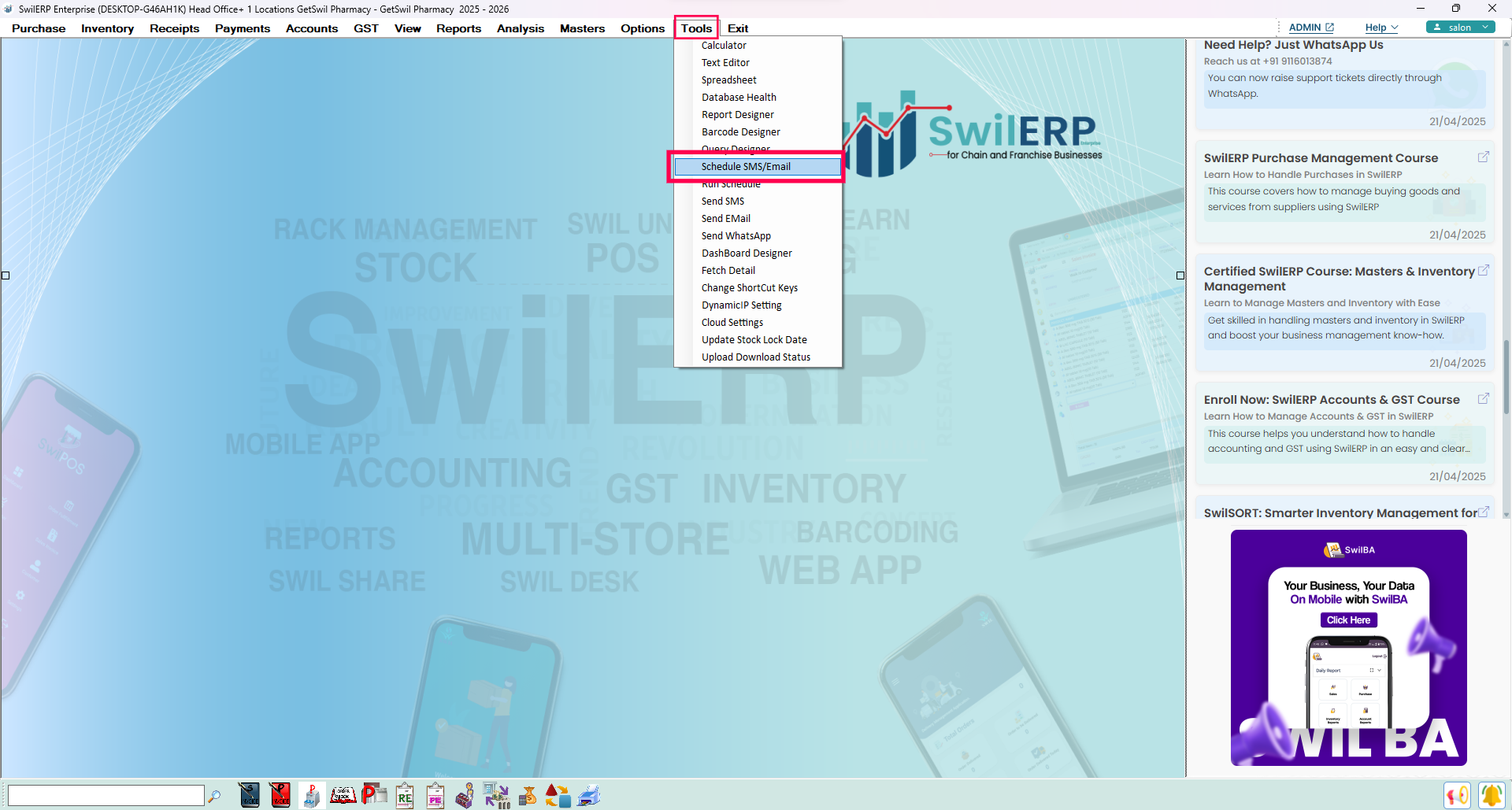Open the Order Book toolbar icon
Screen dimensions: 1512x810
click(343, 795)
